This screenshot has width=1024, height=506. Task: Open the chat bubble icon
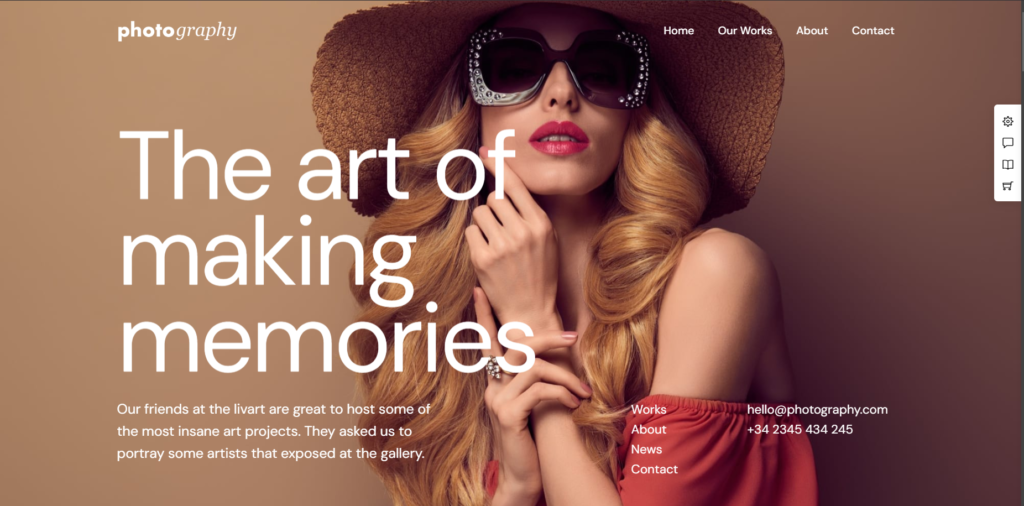point(1008,143)
